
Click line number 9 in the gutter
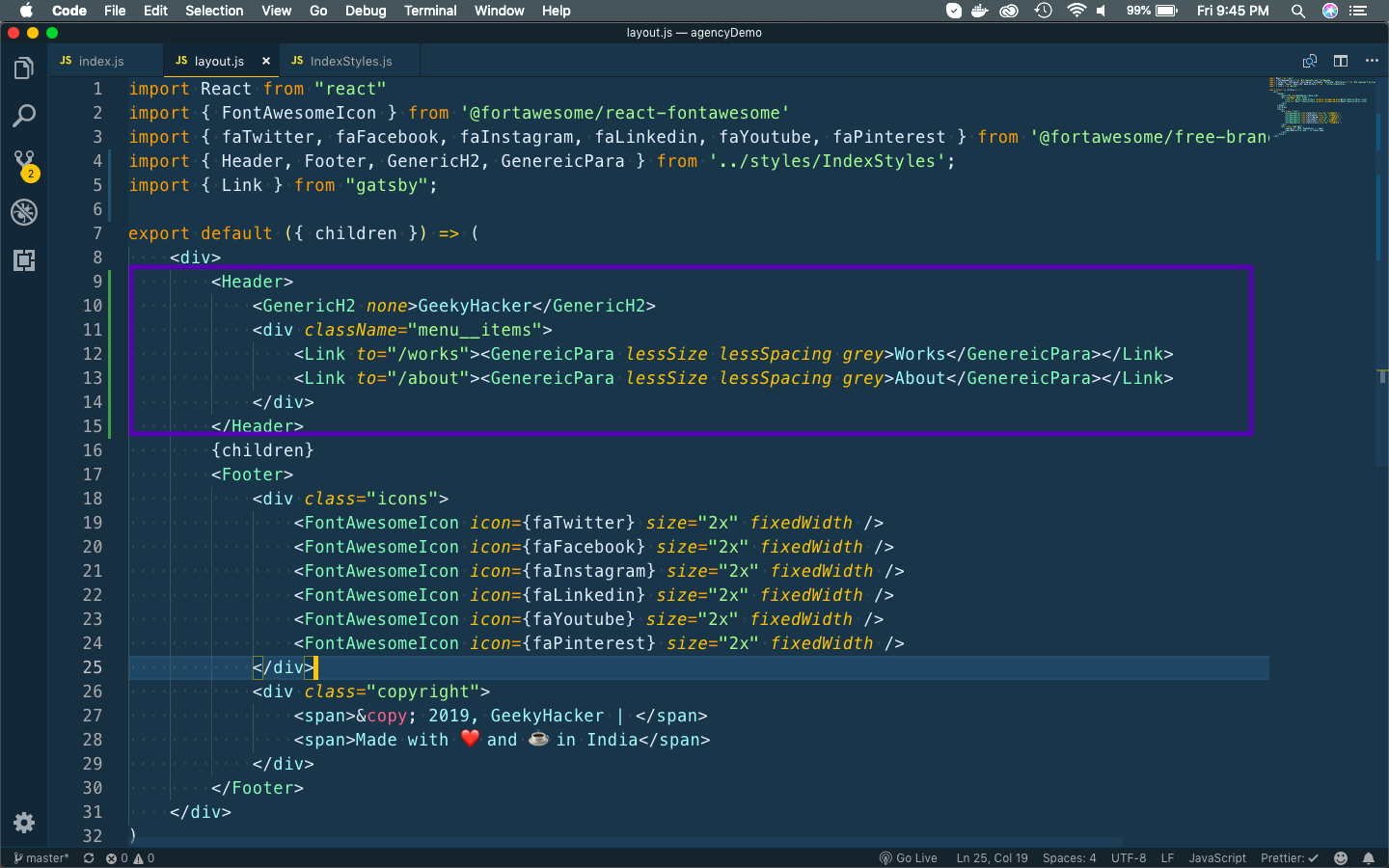point(97,282)
